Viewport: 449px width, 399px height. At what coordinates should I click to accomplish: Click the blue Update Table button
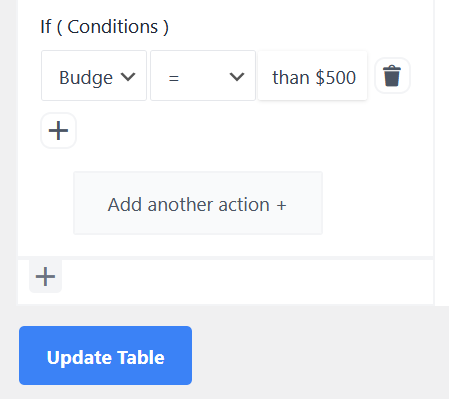[x=105, y=355]
